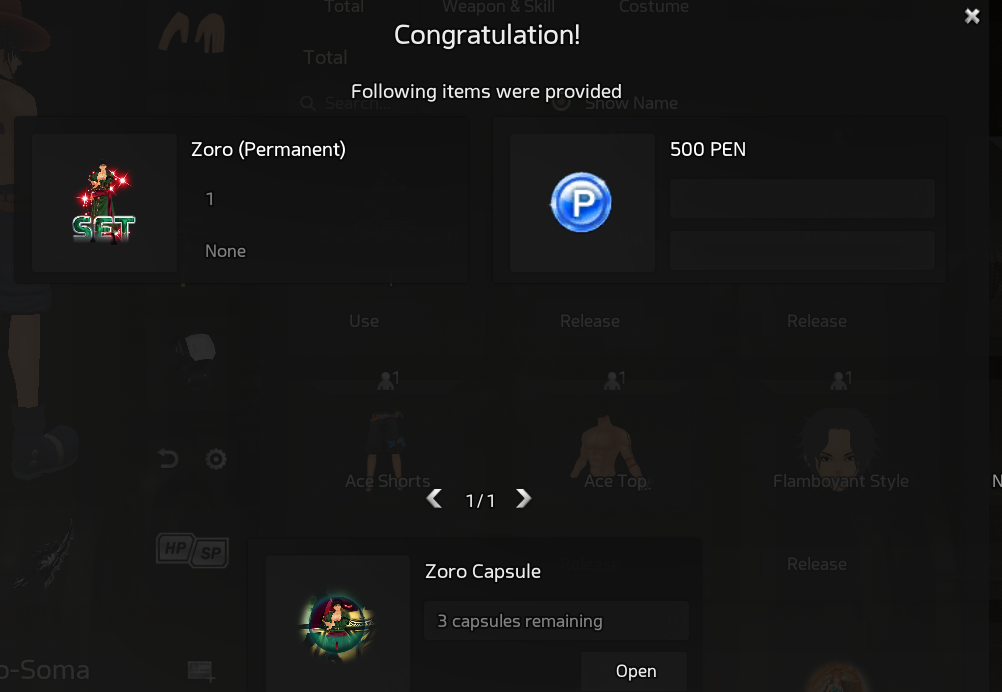The width and height of the screenshot is (1002, 692).
Task: Click the blue PEN coin icon
Action: tap(581, 203)
